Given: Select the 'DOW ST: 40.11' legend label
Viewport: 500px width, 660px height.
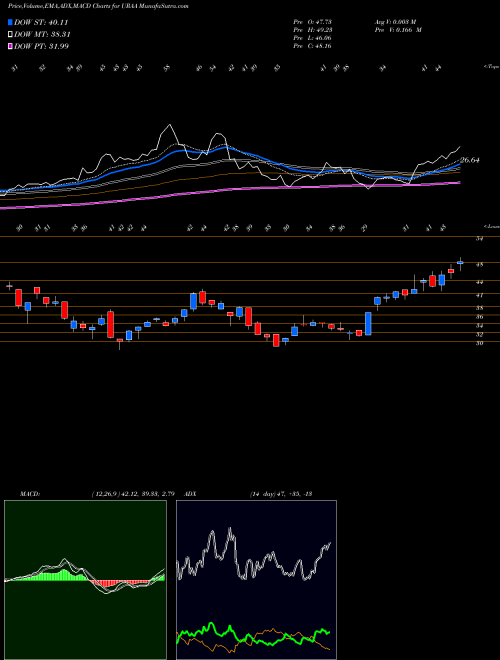Looking at the screenshot, I should tap(41, 23).
